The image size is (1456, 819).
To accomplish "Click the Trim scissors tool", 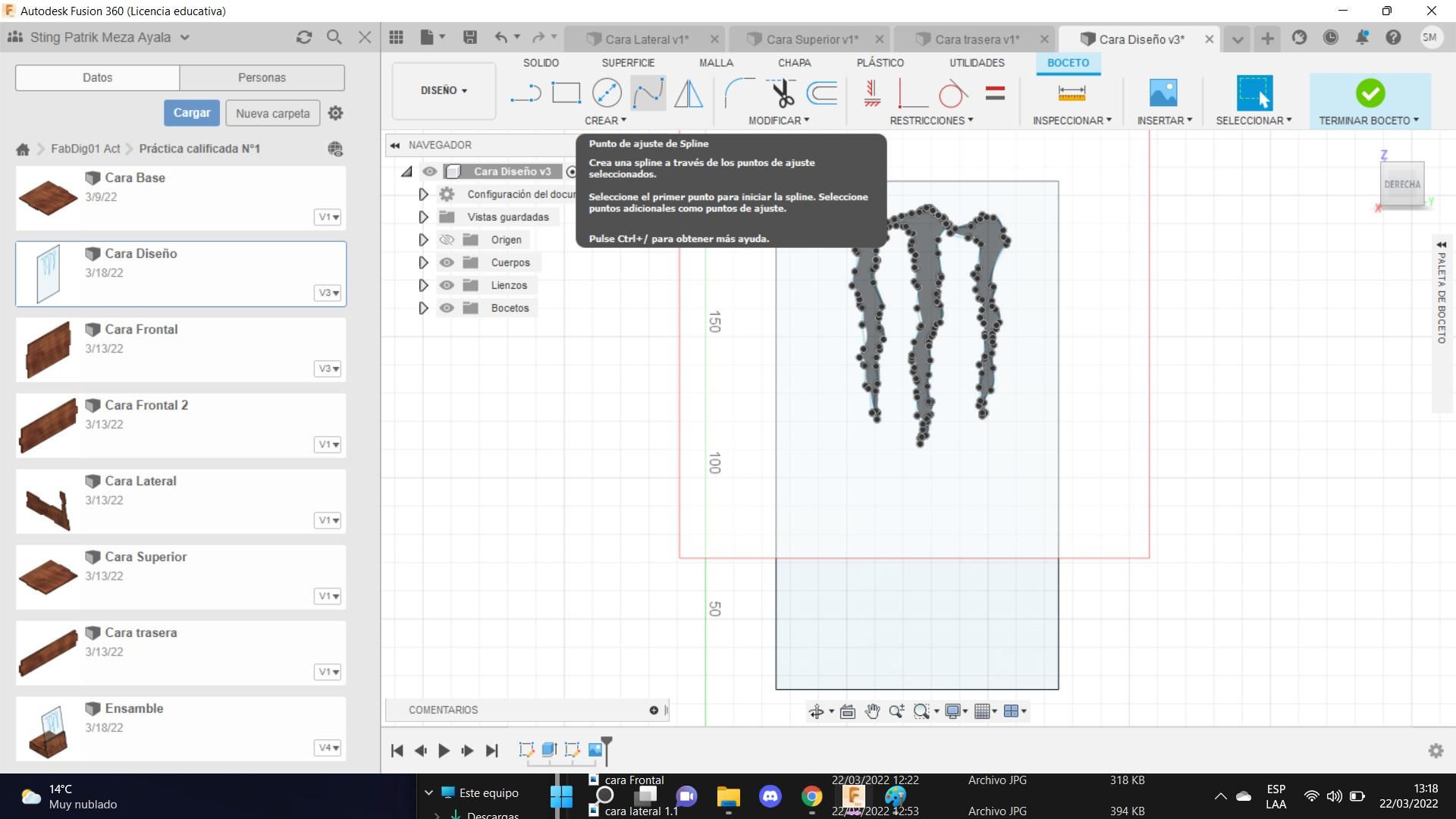I will (x=781, y=93).
